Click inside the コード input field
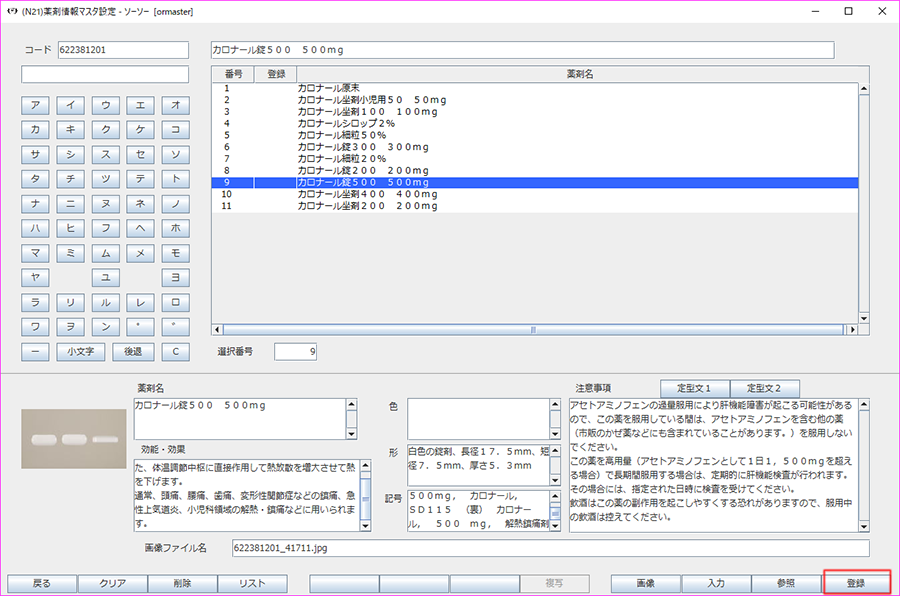 pyautogui.click(x=120, y=48)
